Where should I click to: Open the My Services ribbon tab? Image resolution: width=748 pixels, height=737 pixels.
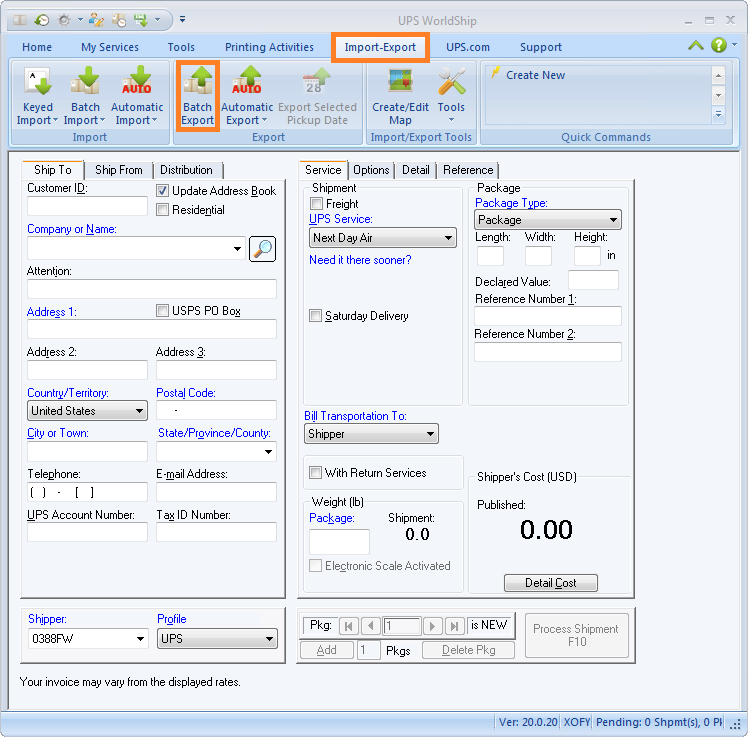coord(110,47)
